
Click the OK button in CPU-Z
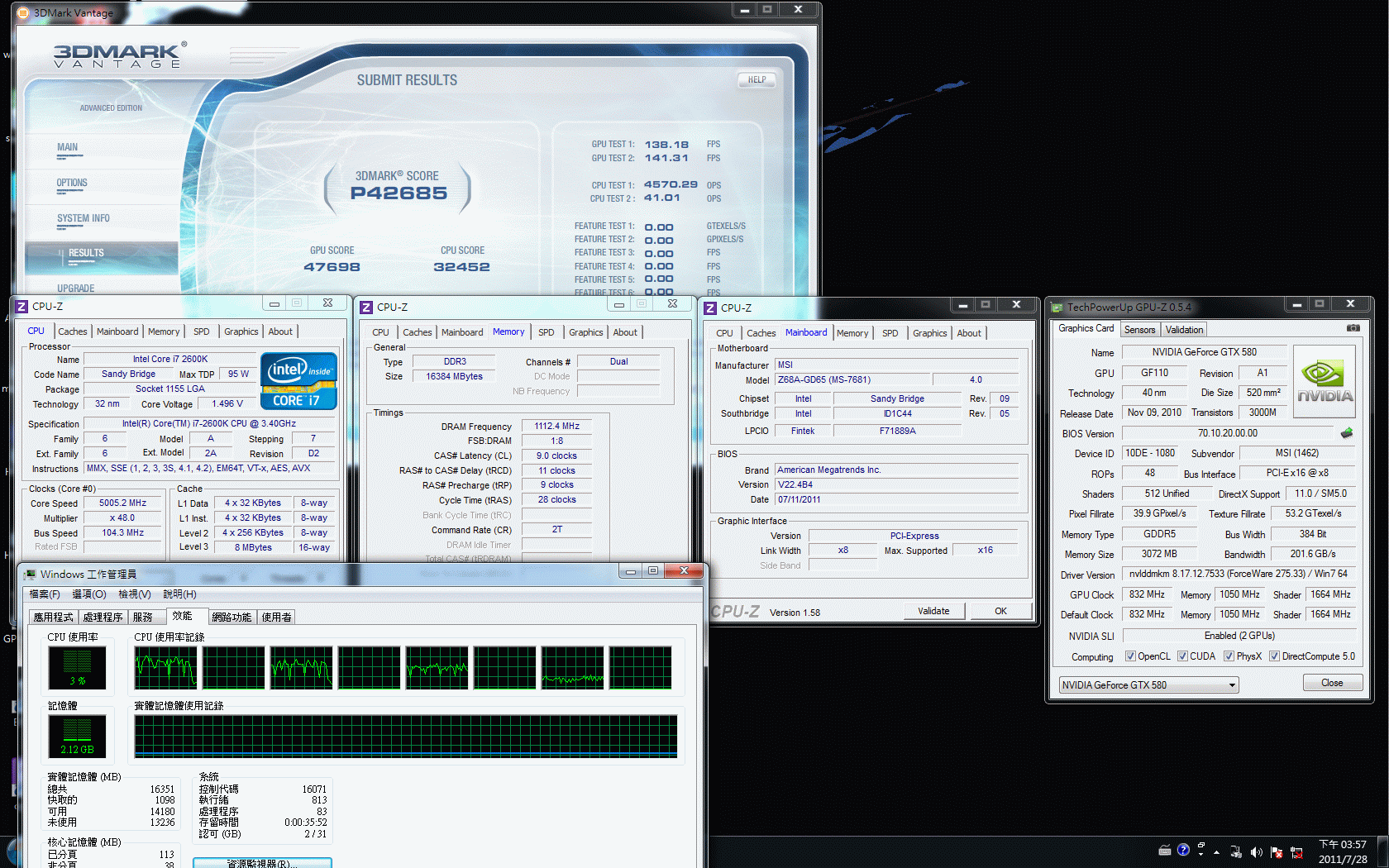click(1000, 611)
